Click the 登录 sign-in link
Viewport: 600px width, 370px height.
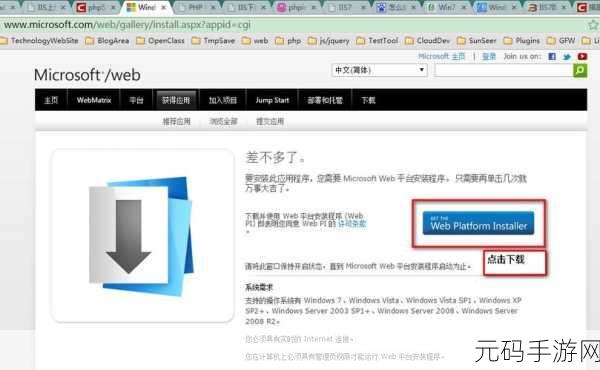tap(489, 57)
